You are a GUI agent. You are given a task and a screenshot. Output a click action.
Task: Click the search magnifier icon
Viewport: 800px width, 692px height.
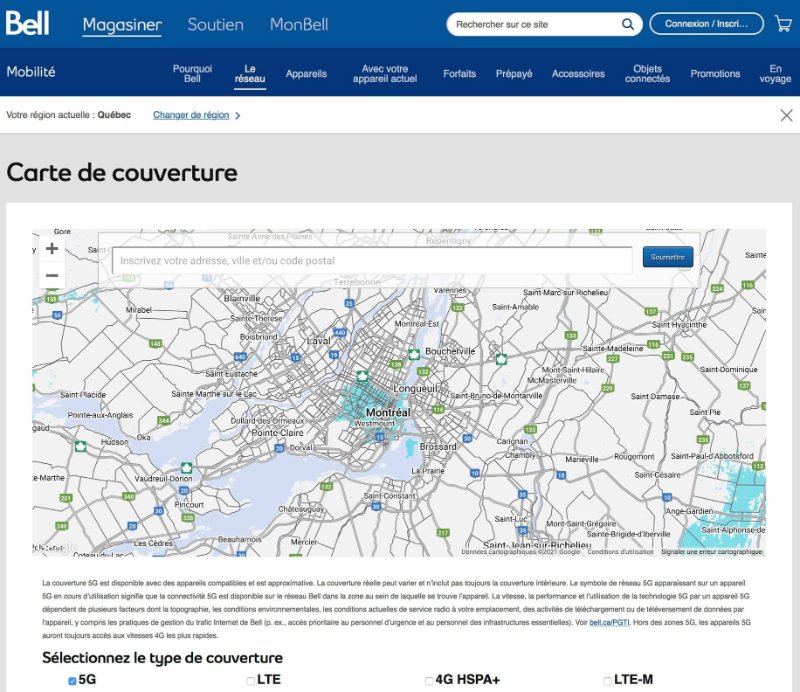point(628,24)
